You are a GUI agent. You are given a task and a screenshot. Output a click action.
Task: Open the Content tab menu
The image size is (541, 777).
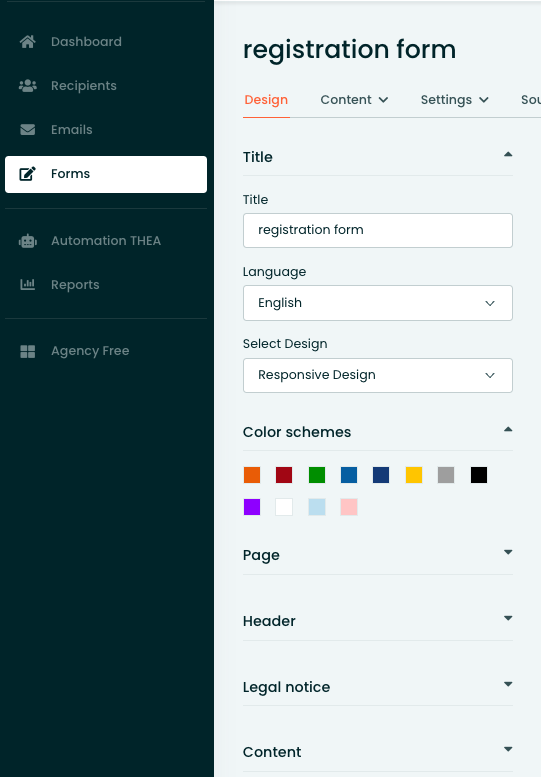354,100
